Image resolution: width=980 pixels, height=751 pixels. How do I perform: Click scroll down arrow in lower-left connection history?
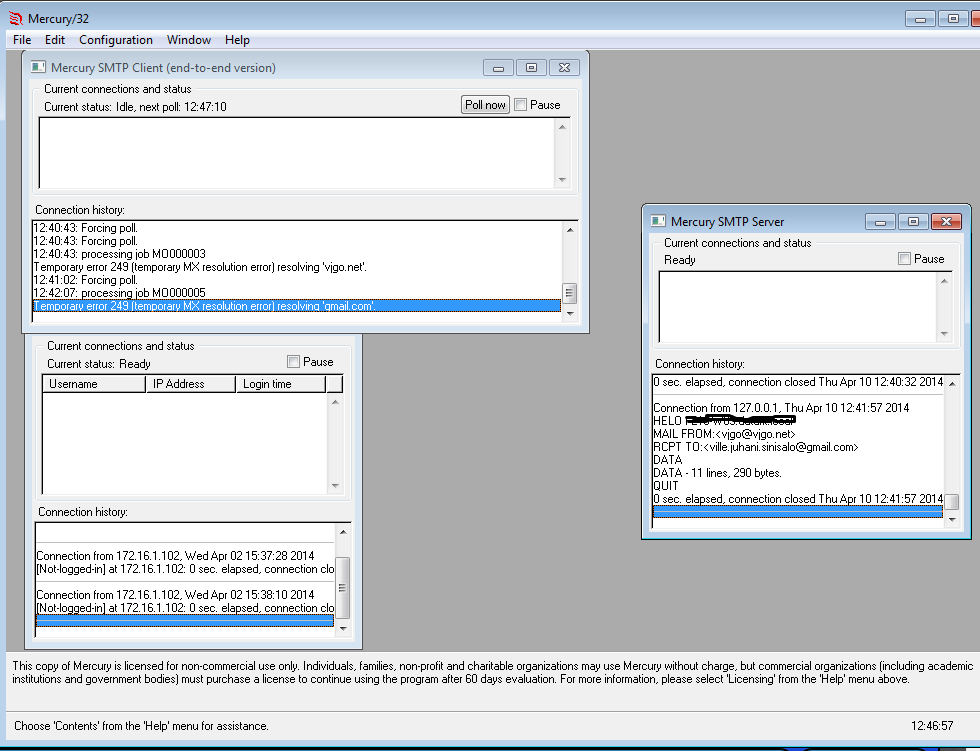342,629
